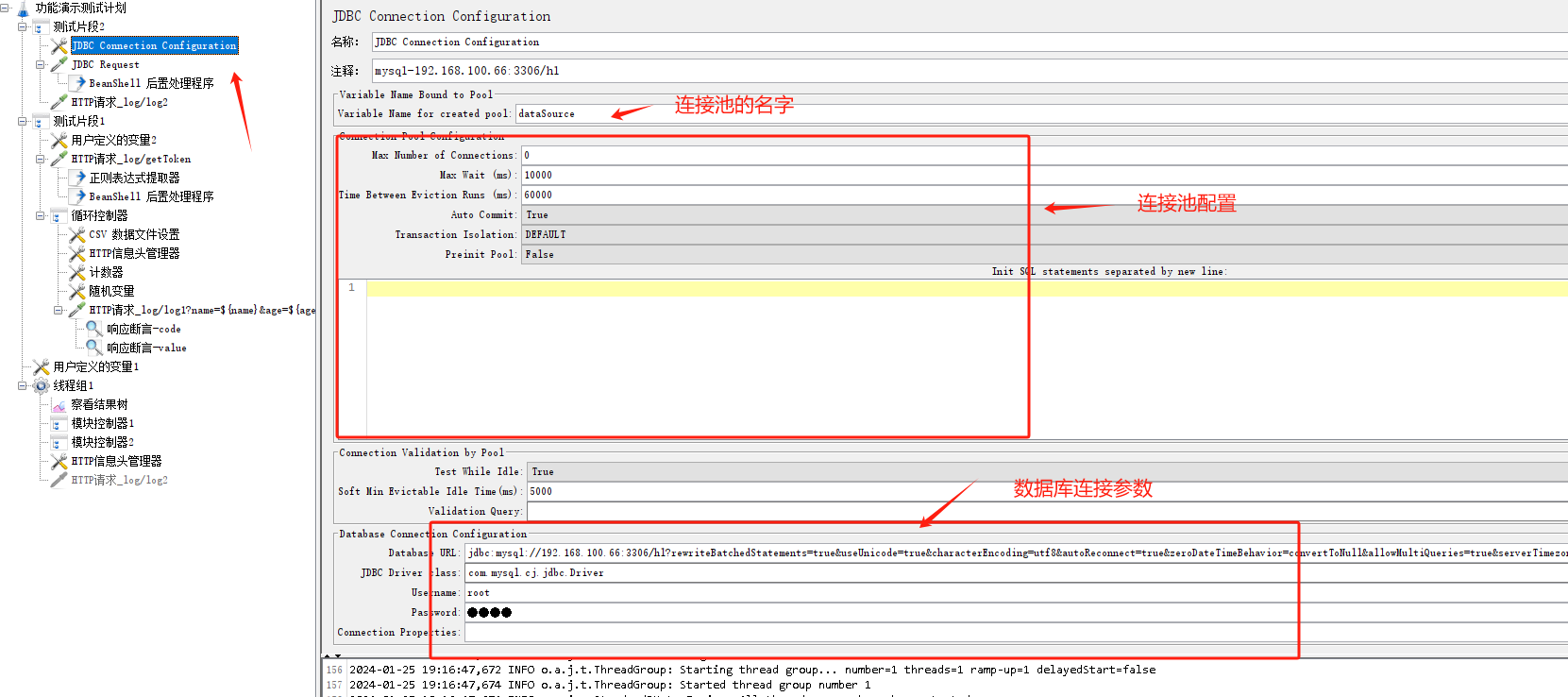Screen dimensions: 1568x697
Task: Open the Test While Idle dropdown
Action: [x=1047, y=471]
